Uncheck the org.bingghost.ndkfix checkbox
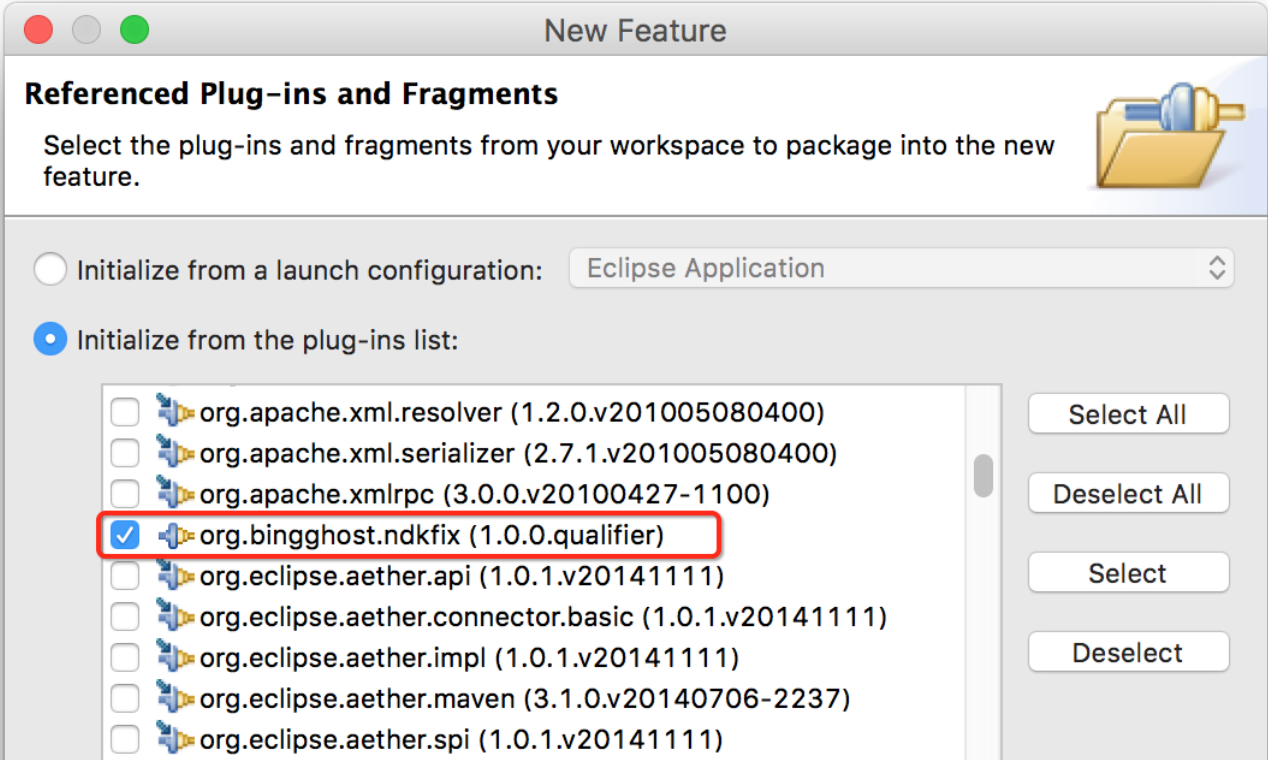 (x=125, y=536)
